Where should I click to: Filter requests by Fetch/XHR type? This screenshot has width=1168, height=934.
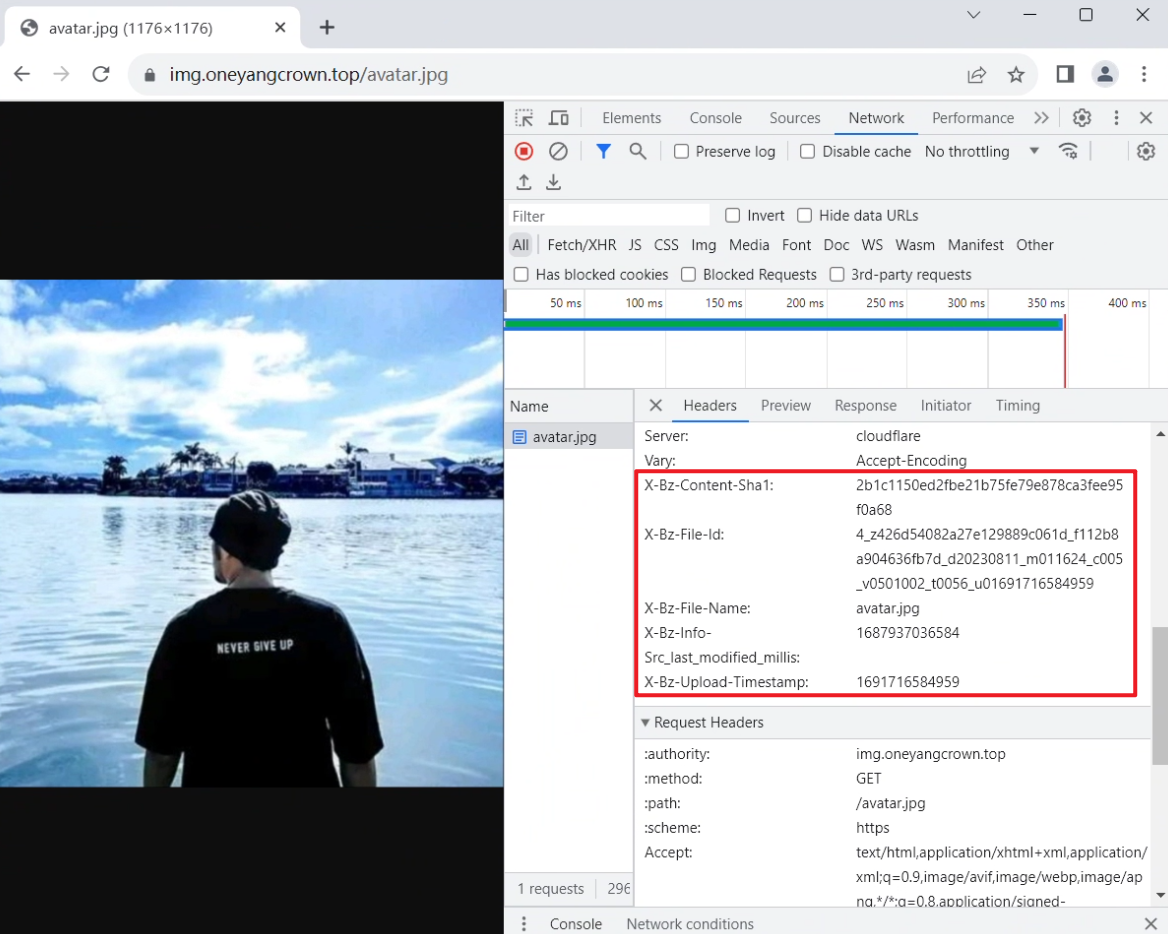pos(581,245)
